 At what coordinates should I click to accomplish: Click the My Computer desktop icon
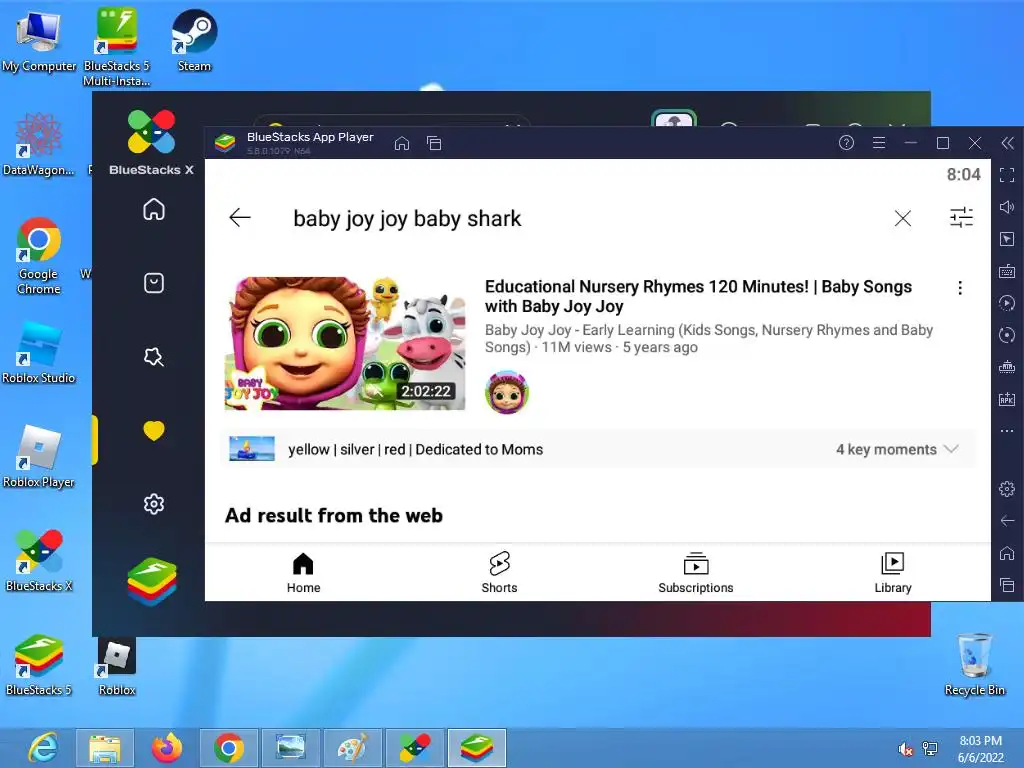pos(39,41)
